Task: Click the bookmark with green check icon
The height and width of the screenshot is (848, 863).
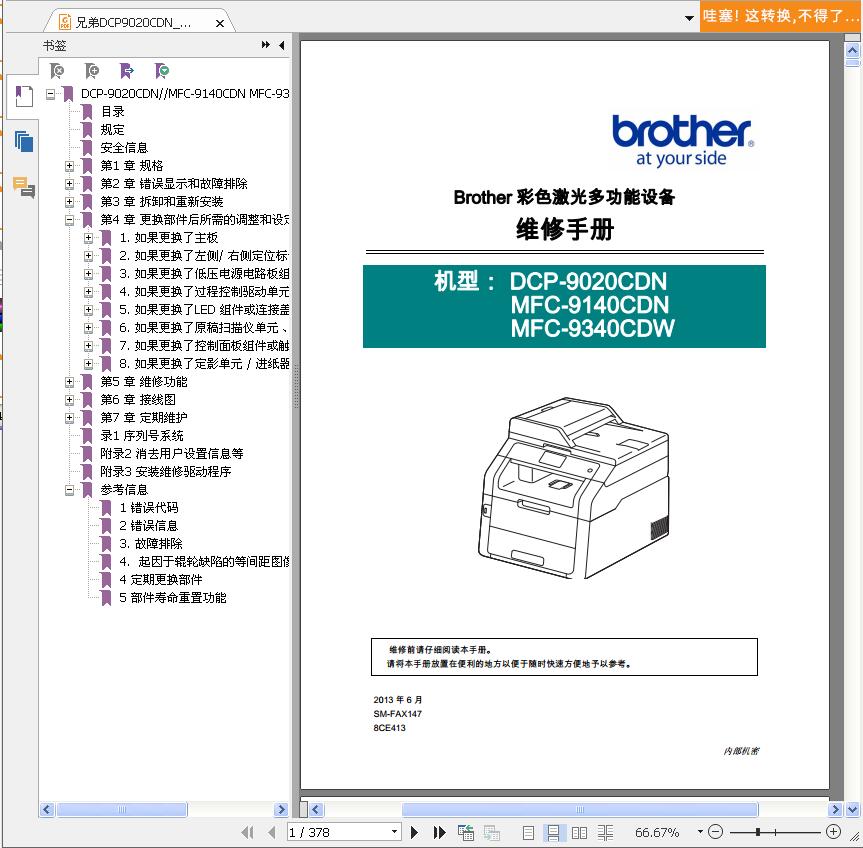Action: tap(162, 71)
